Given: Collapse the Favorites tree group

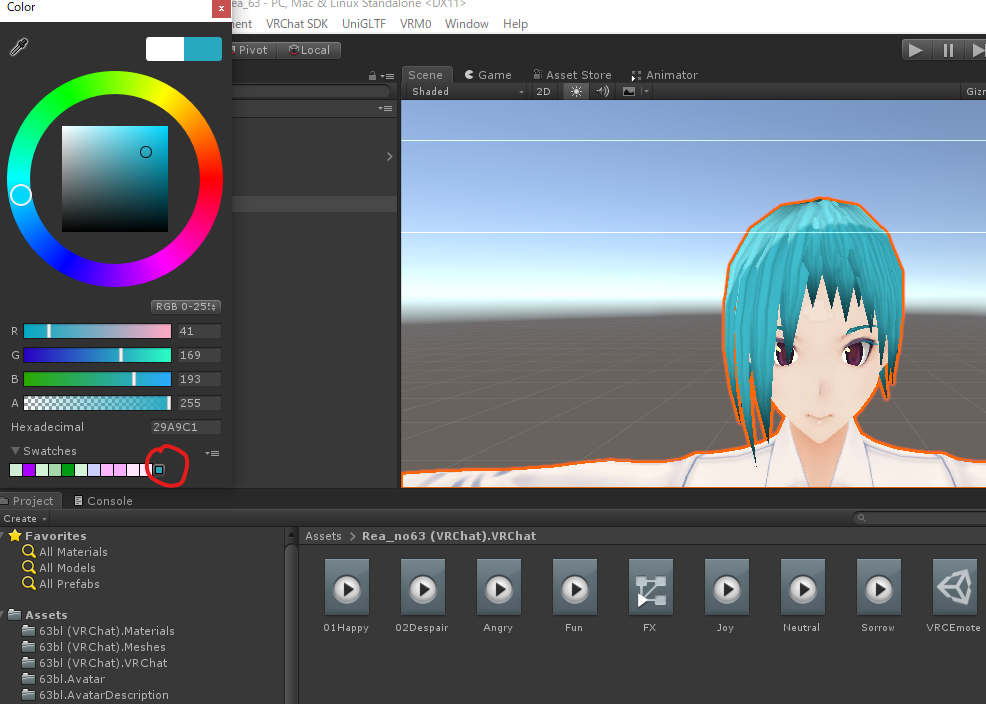Looking at the screenshot, I should click(x=3, y=536).
